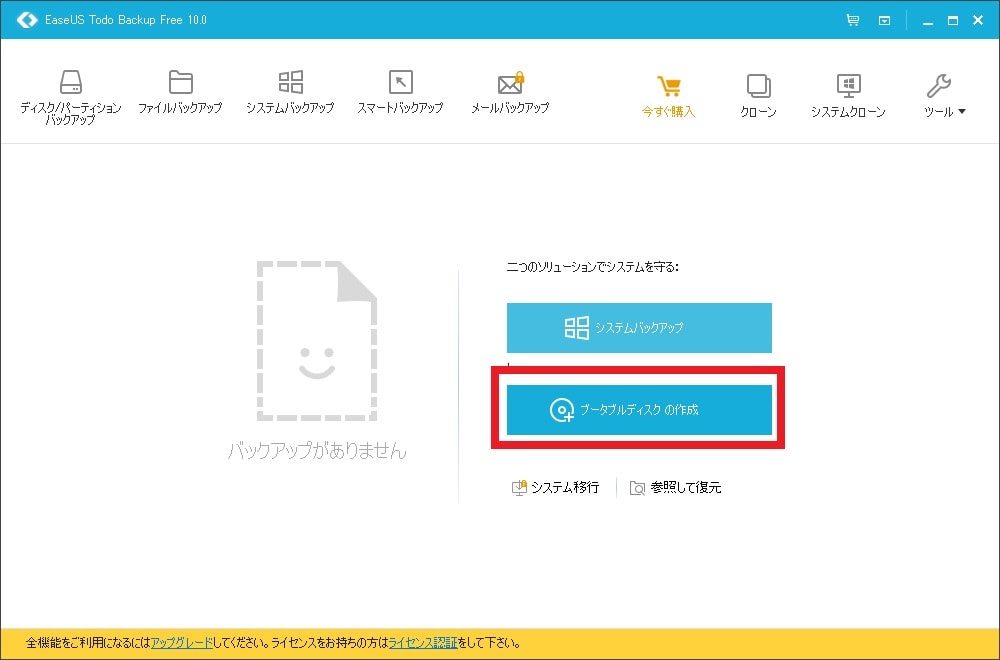The width and height of the screenshot is (1000, 660).
Task: Open the Clone (クローン) tool
Action: (x=758, y=96)
